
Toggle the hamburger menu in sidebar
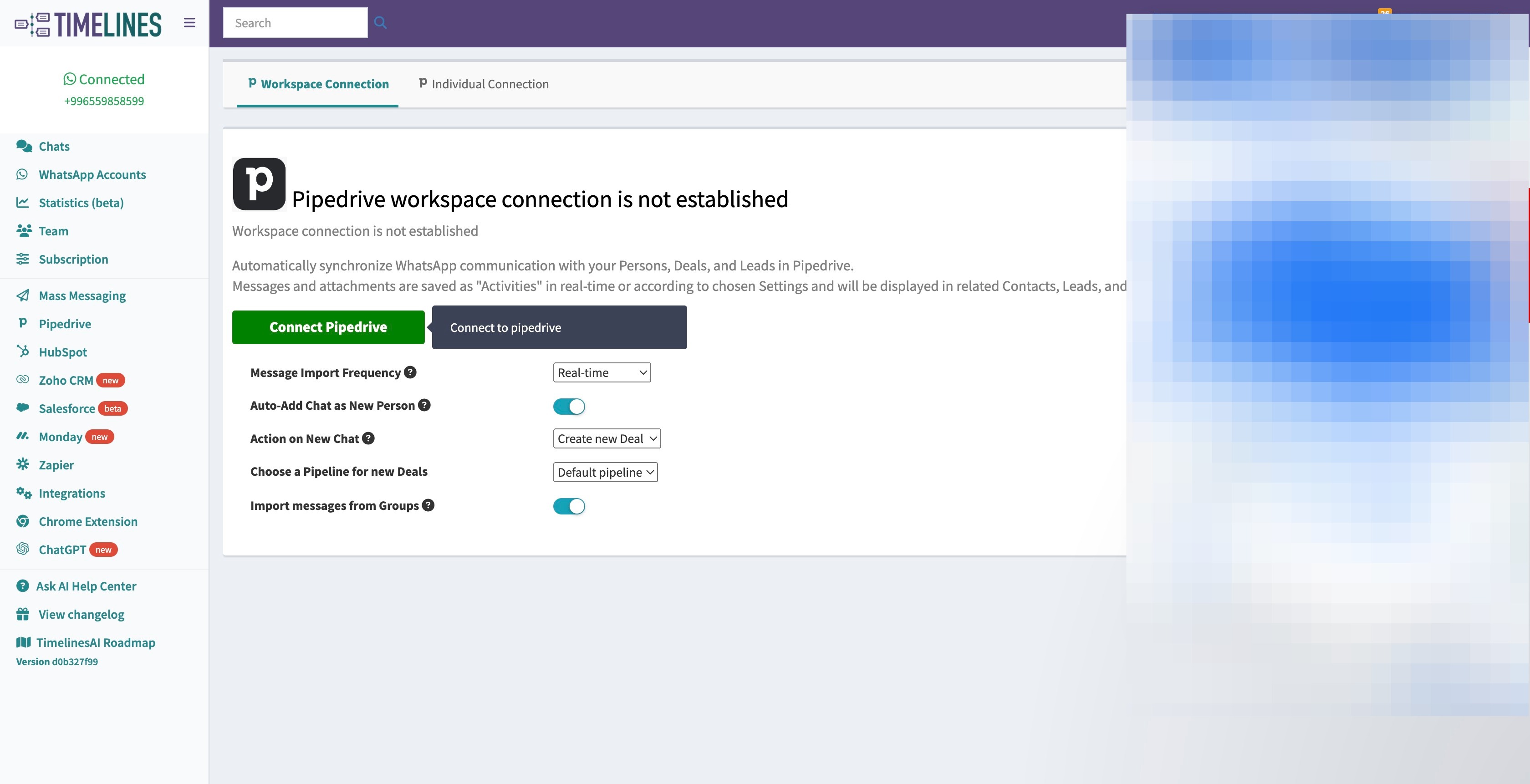[189, 23]
